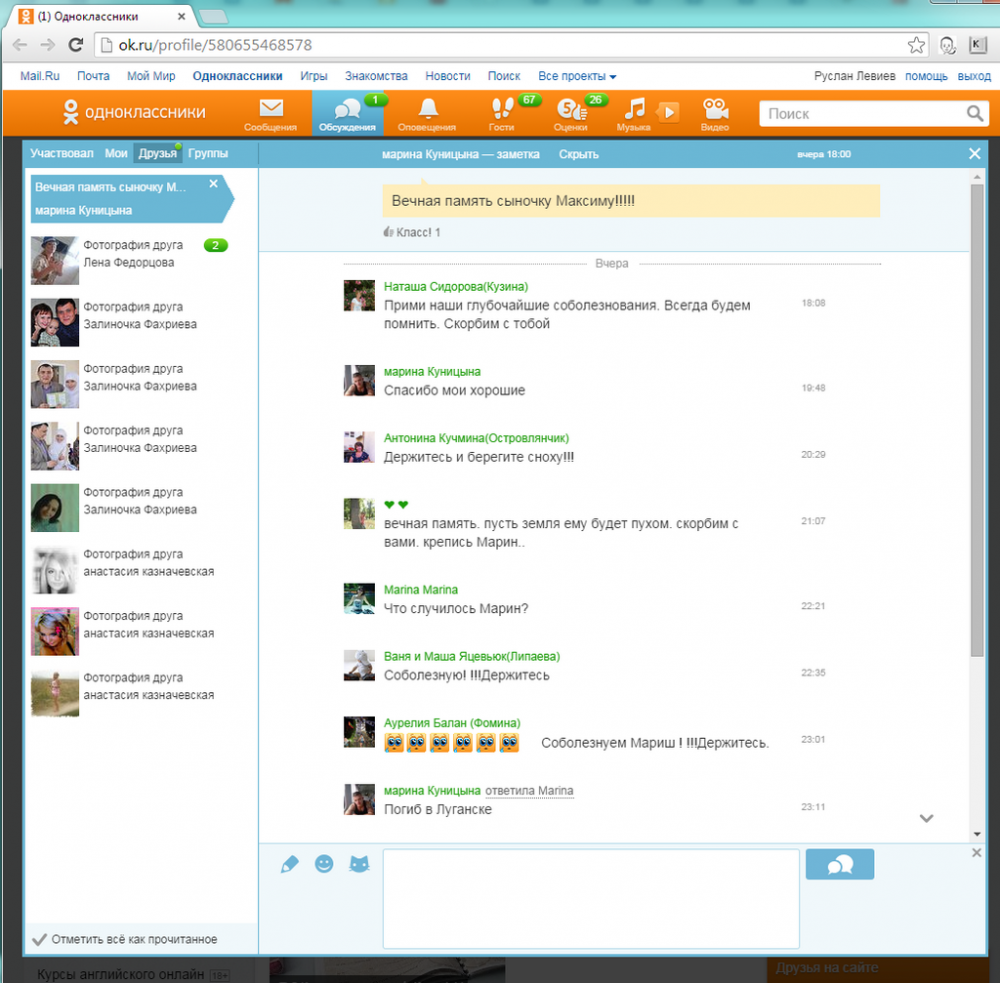The image size is (1000, 983).
Task: Click the выход logout link
Action: tap(974, 76)
